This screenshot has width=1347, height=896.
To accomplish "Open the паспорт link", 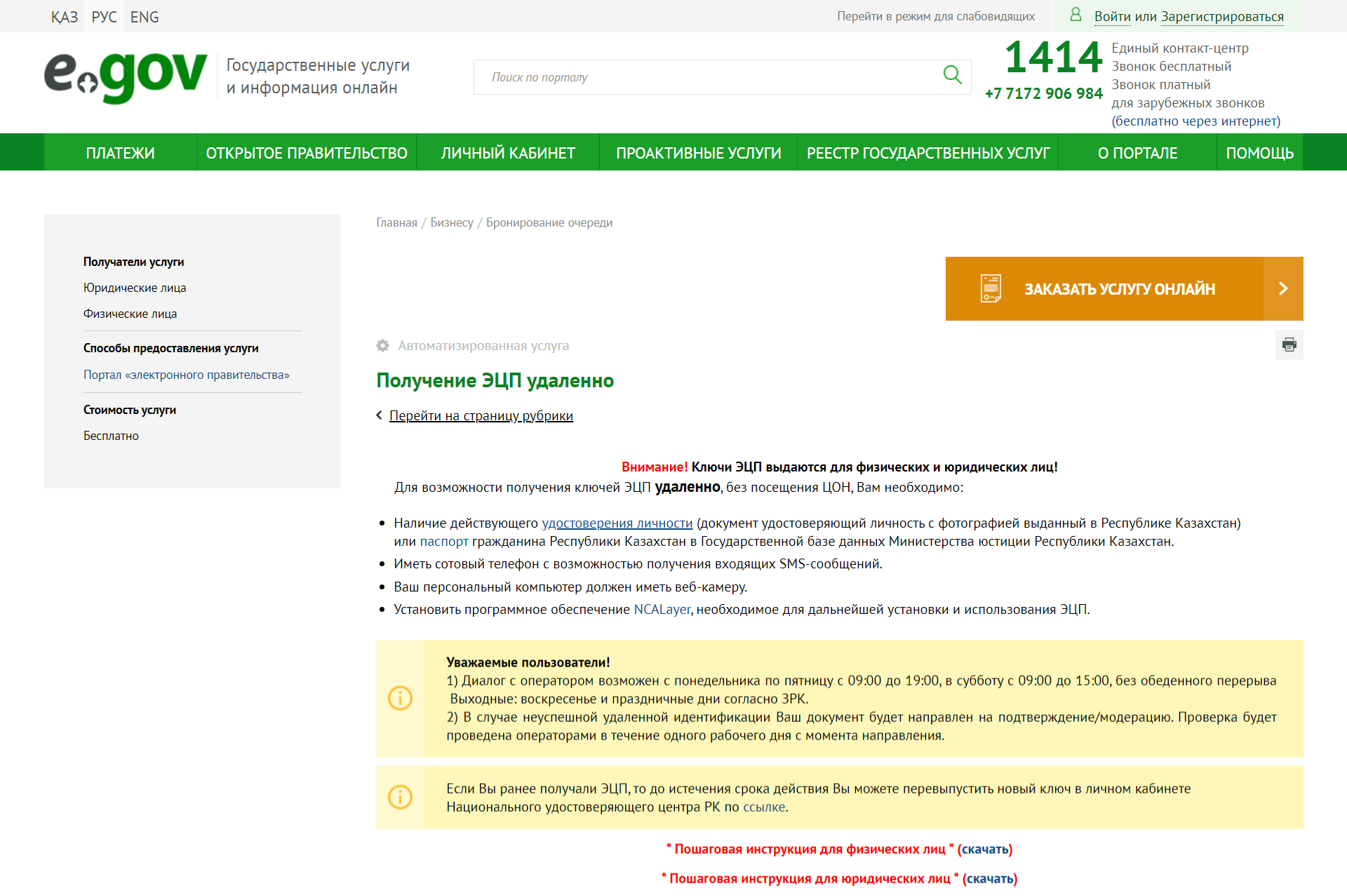I will pos(444,541).
